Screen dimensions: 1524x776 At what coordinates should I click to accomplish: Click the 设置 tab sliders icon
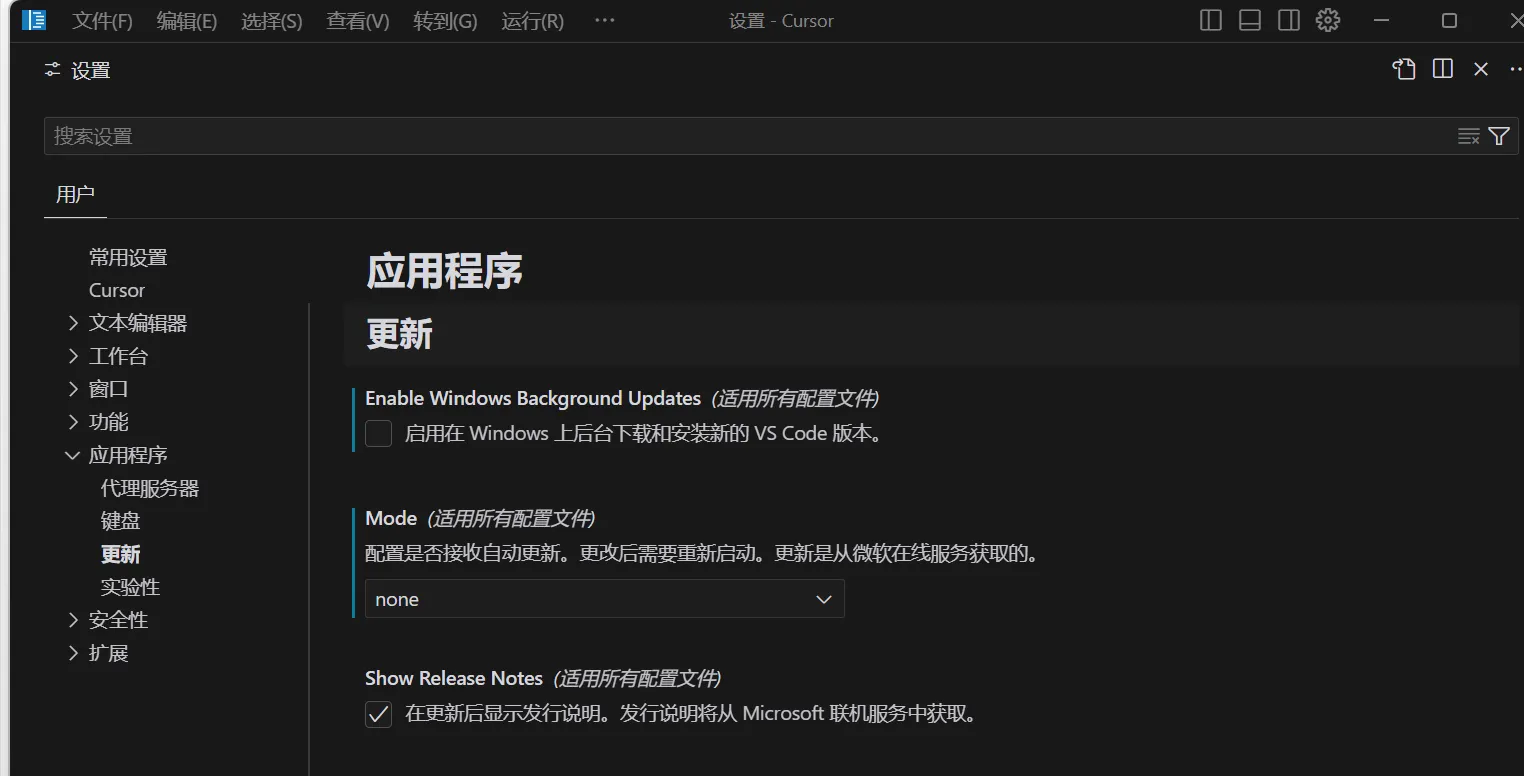(x=53, y=70)
